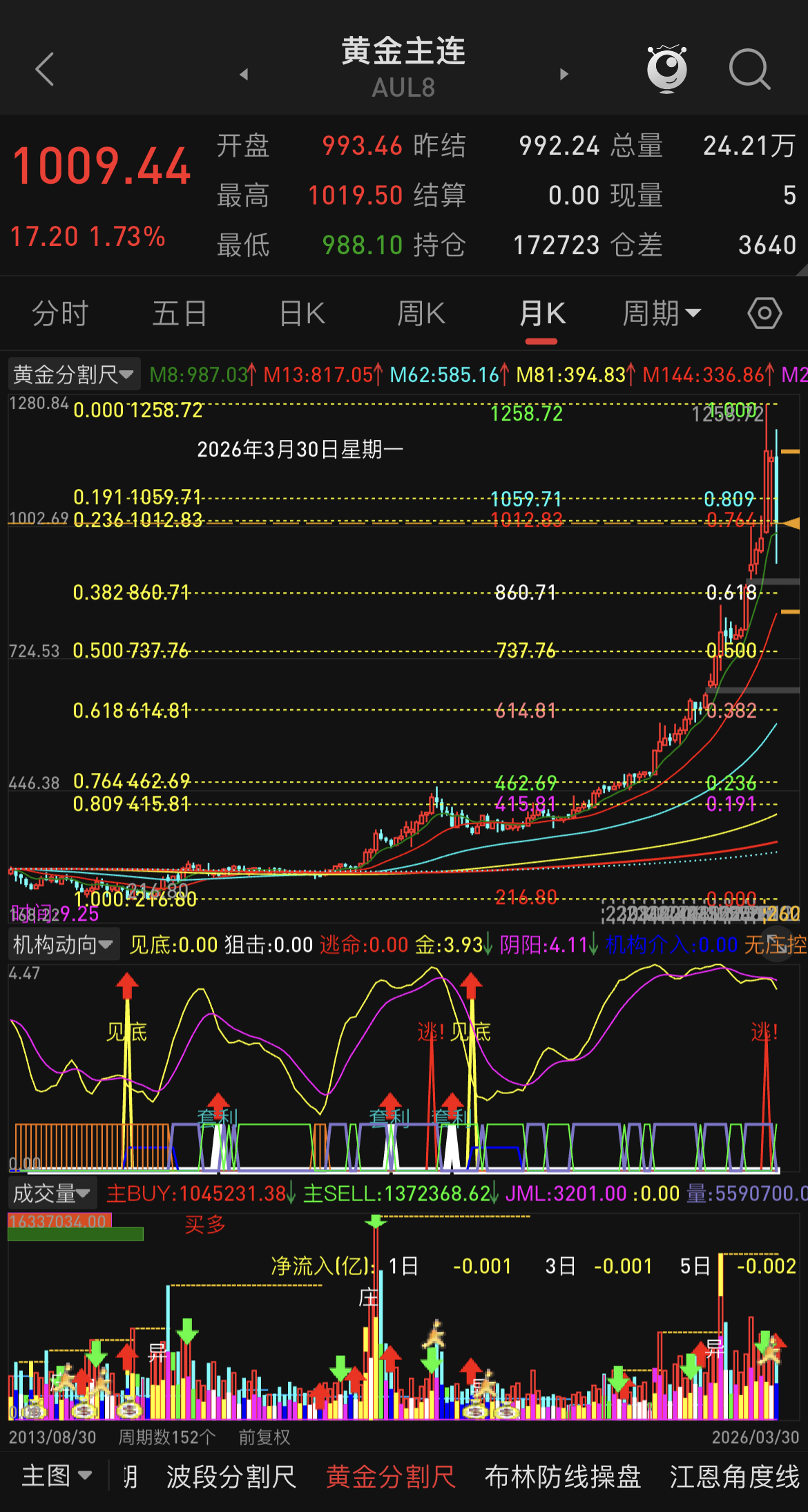Viewport: 808px width, 1512px height.
Task: Tap the 0.500 737.76 Fibonacci level
Action: (x=131, y=651)
